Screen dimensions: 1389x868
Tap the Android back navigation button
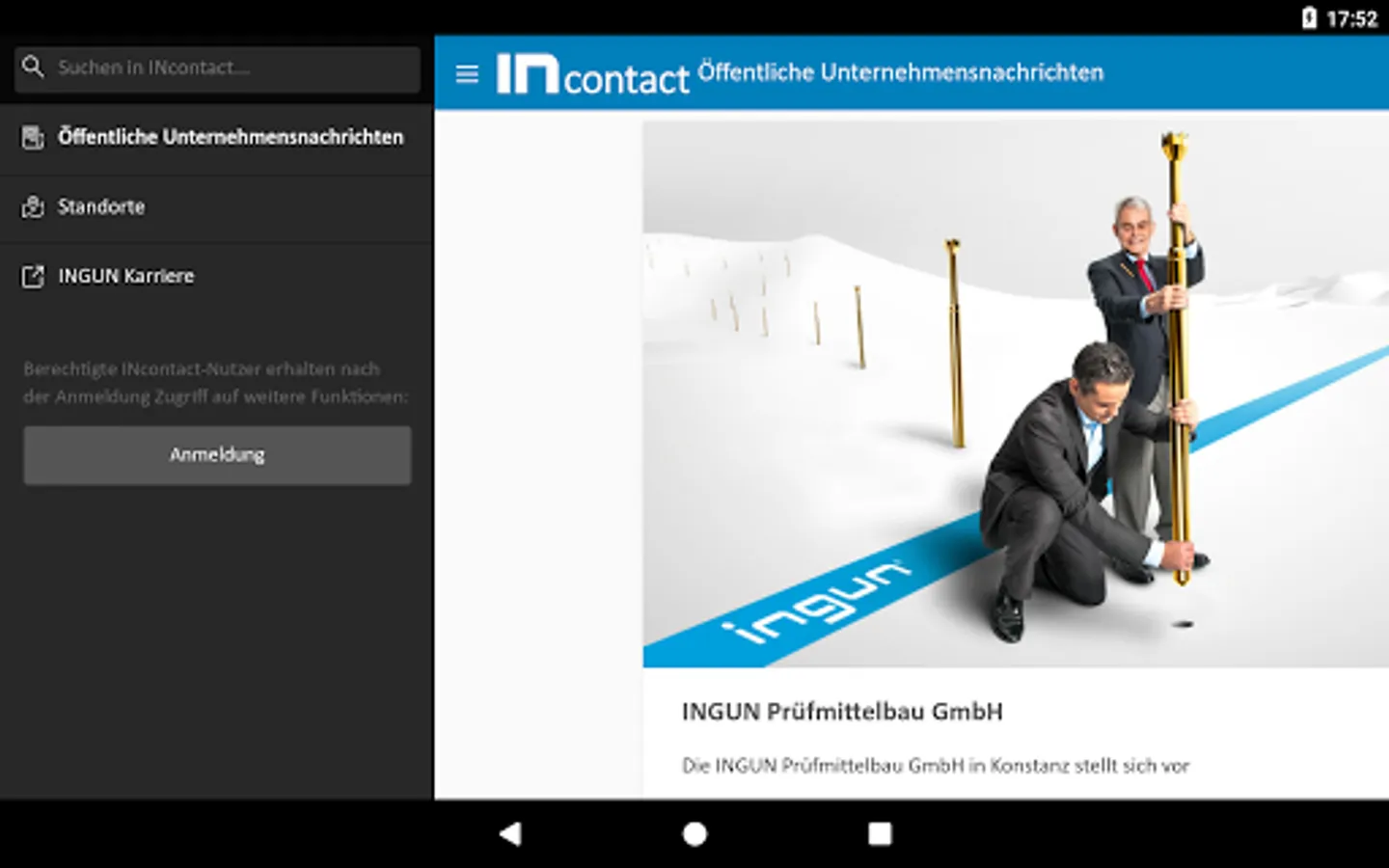click(510, 834)
